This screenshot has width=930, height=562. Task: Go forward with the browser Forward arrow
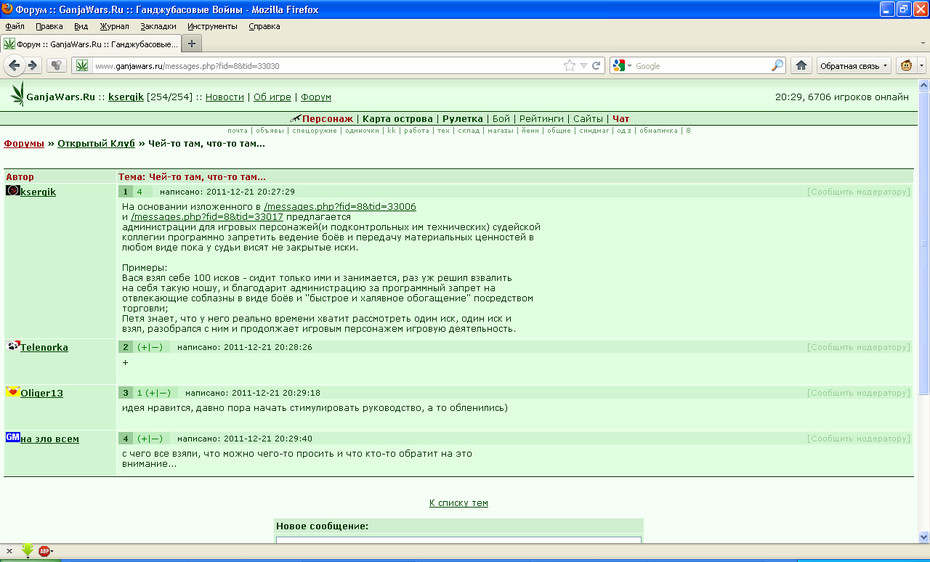click(x=33, y=66)
